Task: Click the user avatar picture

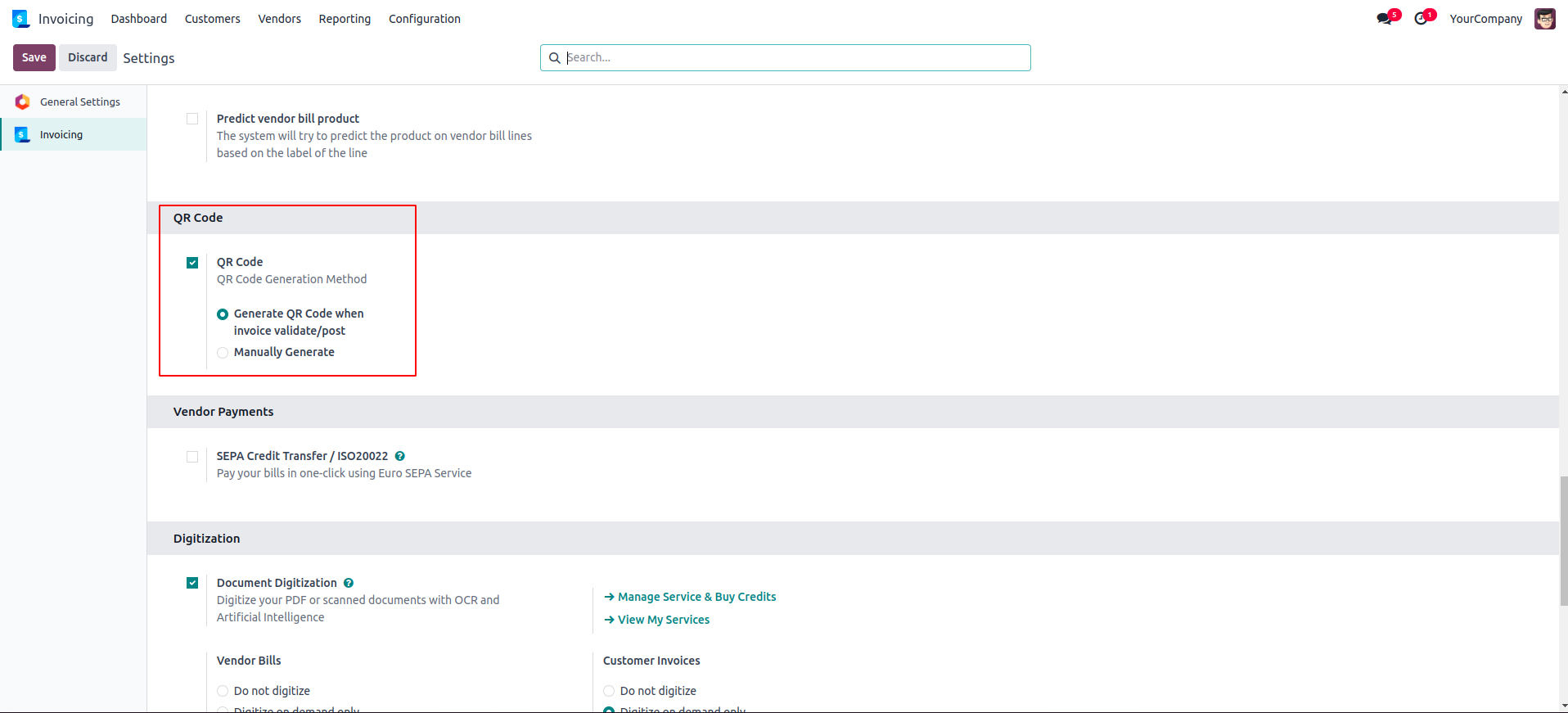Action: pyautogui.click(x=1544, y=19)
